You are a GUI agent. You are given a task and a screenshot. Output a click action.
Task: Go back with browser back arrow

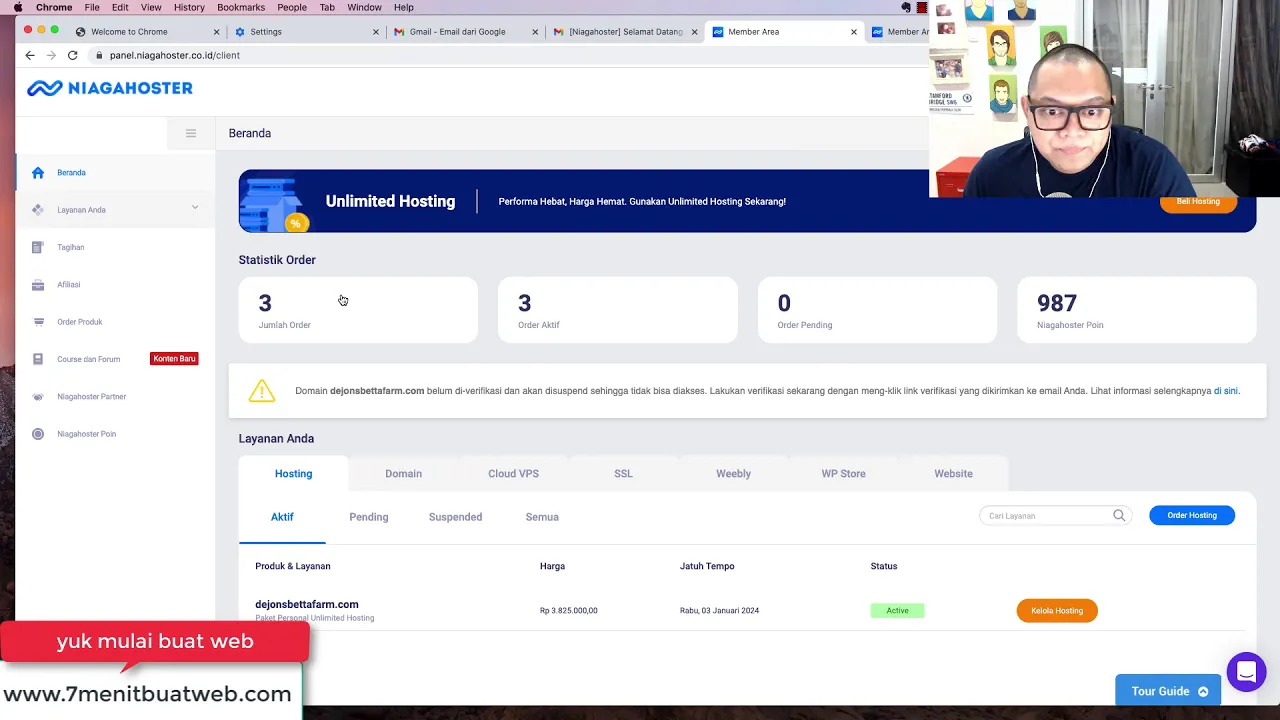30,55
